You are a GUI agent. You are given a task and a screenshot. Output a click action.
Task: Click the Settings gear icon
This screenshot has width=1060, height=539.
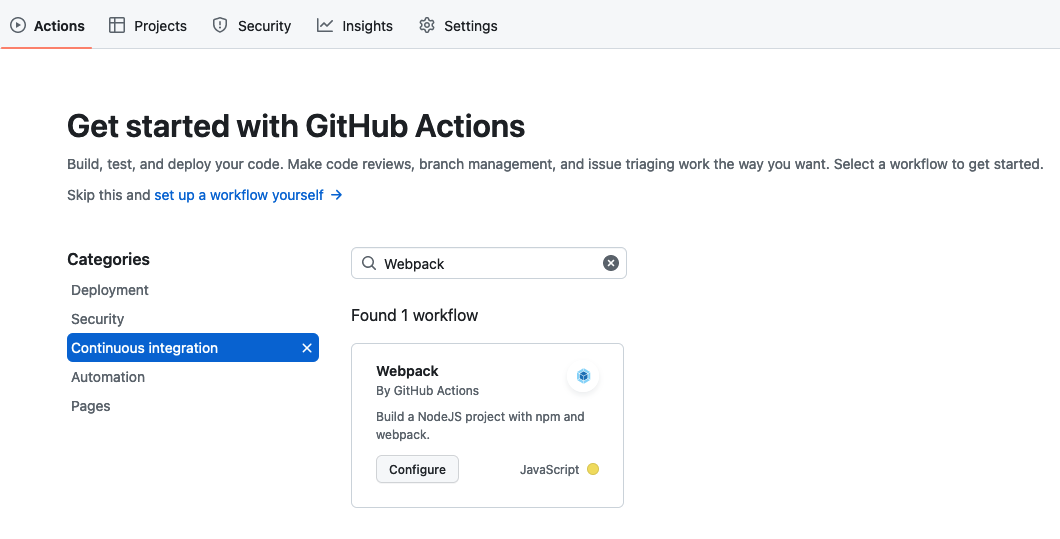pyautogui.click(x=427, y=26)
